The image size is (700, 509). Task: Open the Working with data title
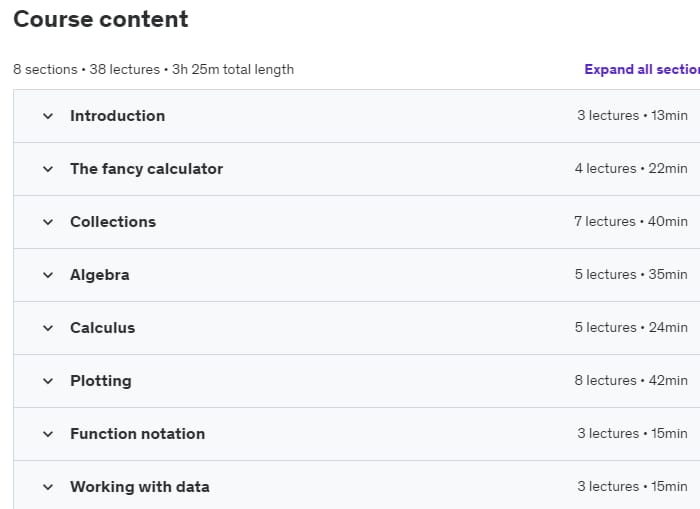[140, 487]
